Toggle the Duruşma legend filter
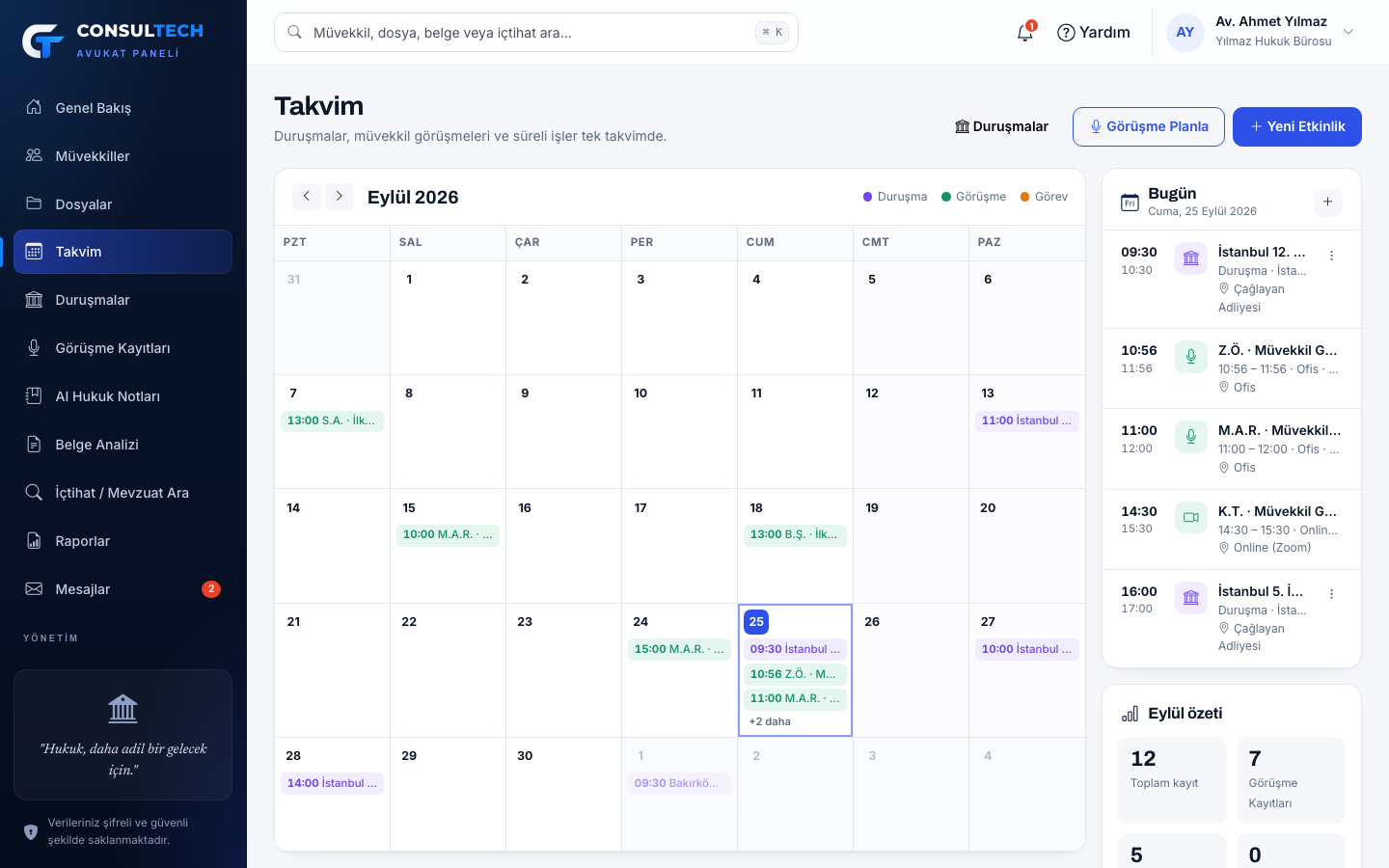 coord(895,197)
